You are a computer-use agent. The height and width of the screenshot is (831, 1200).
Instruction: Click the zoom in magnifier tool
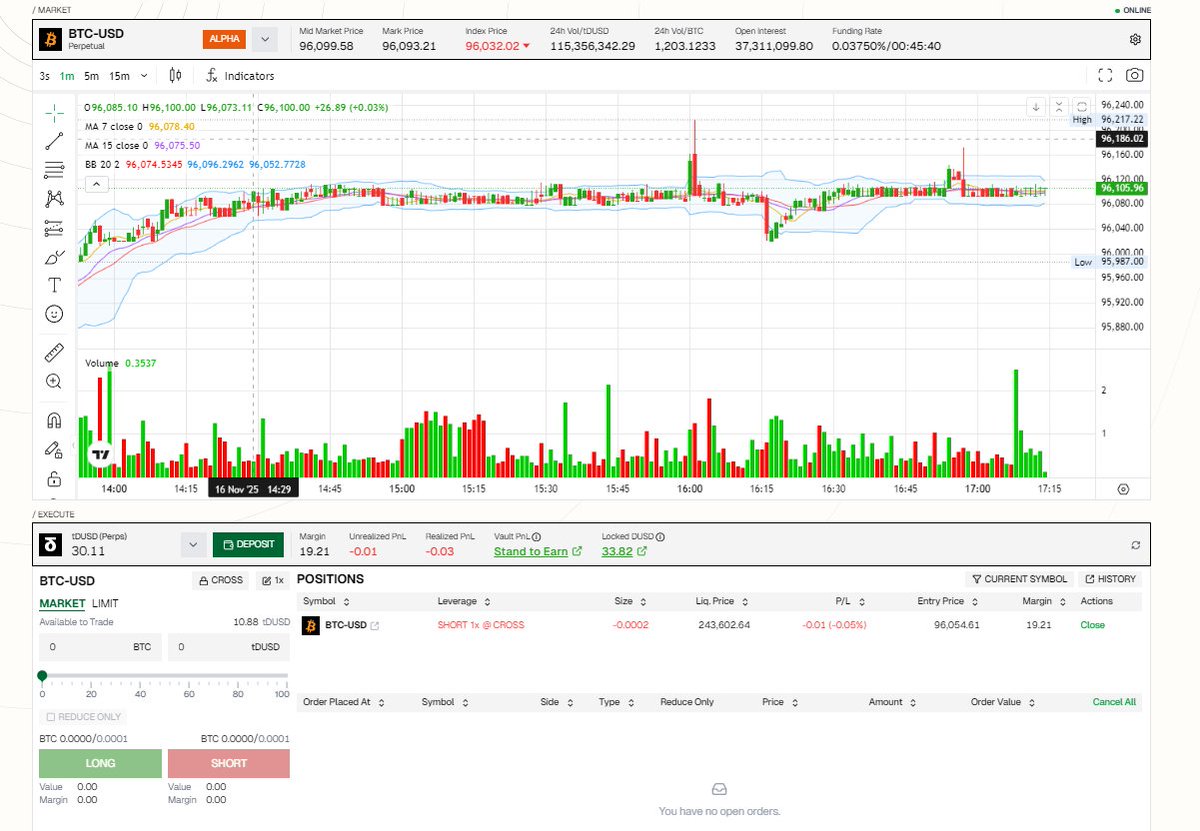(x=54, y=381)
